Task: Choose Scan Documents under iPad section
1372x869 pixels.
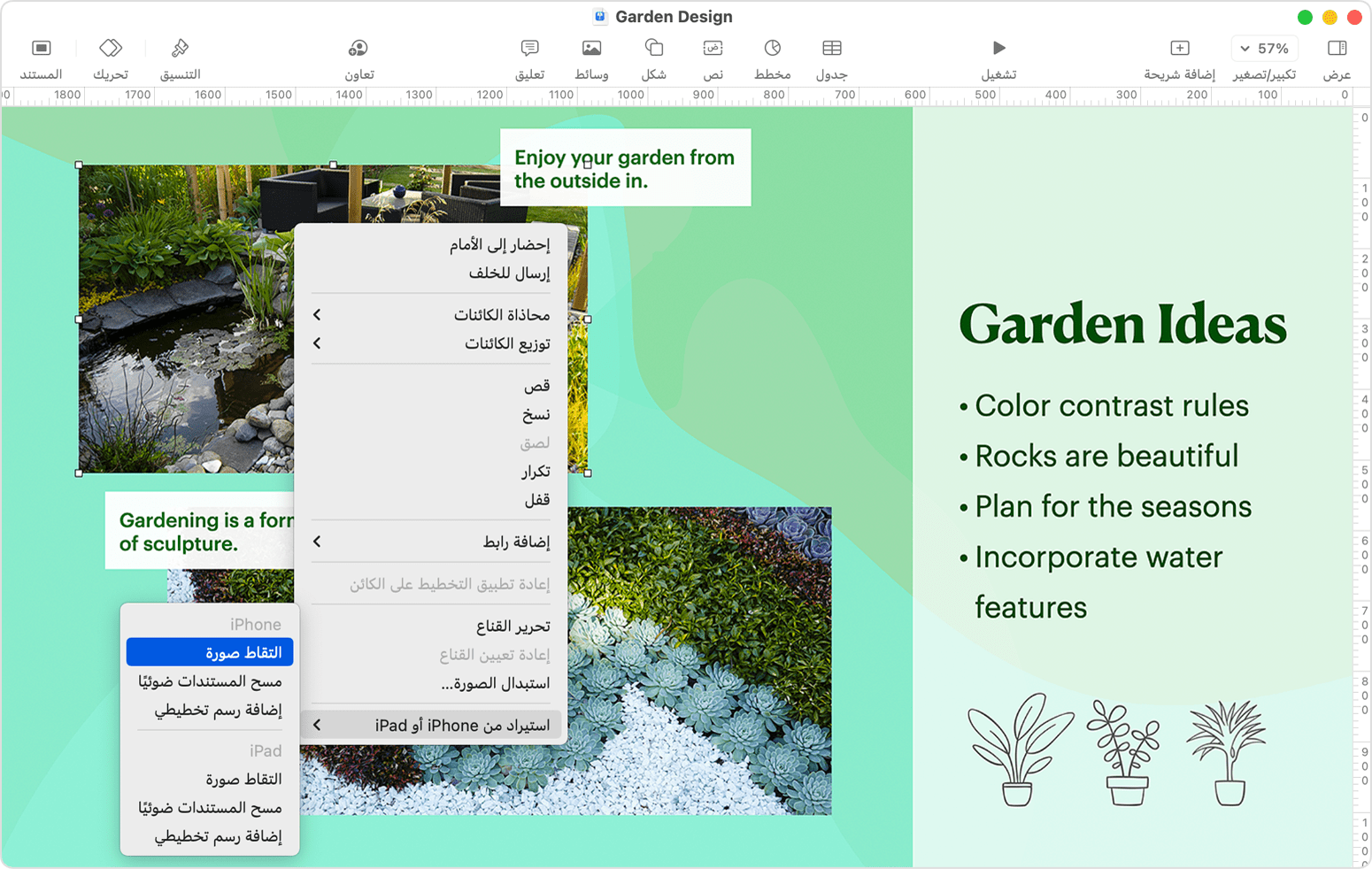Action: click(210, 808)
